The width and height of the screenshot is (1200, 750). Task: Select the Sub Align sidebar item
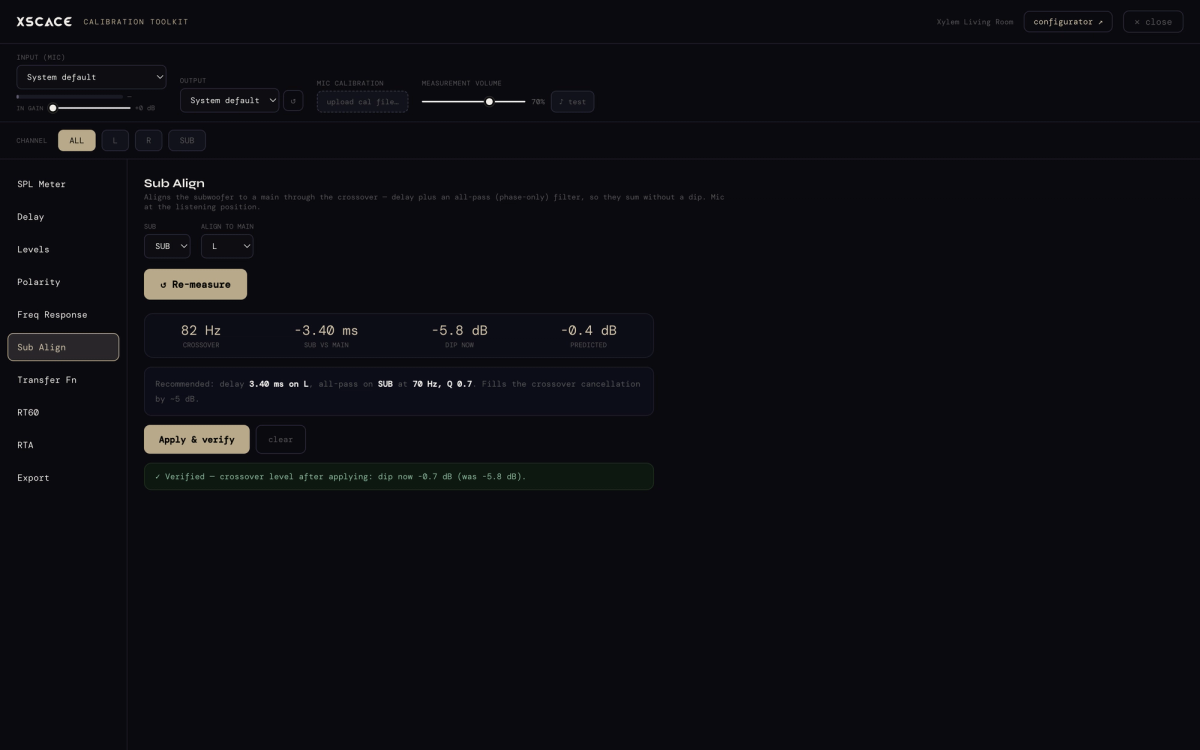63,347
